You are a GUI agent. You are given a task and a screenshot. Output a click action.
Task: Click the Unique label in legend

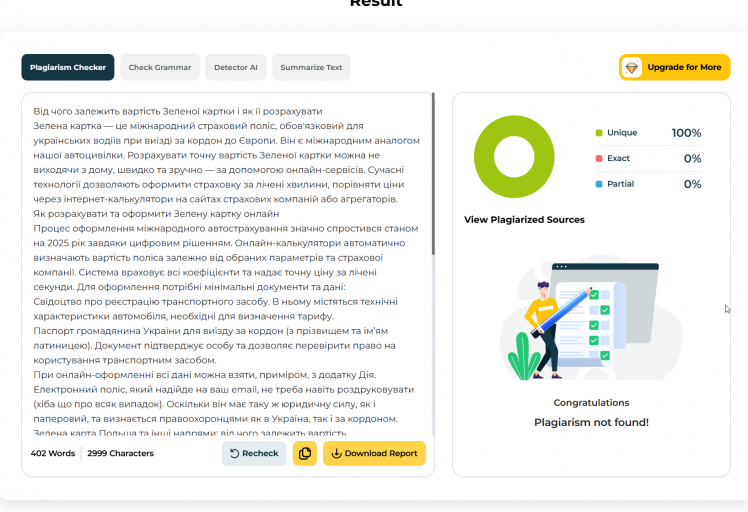pos(622,133)
